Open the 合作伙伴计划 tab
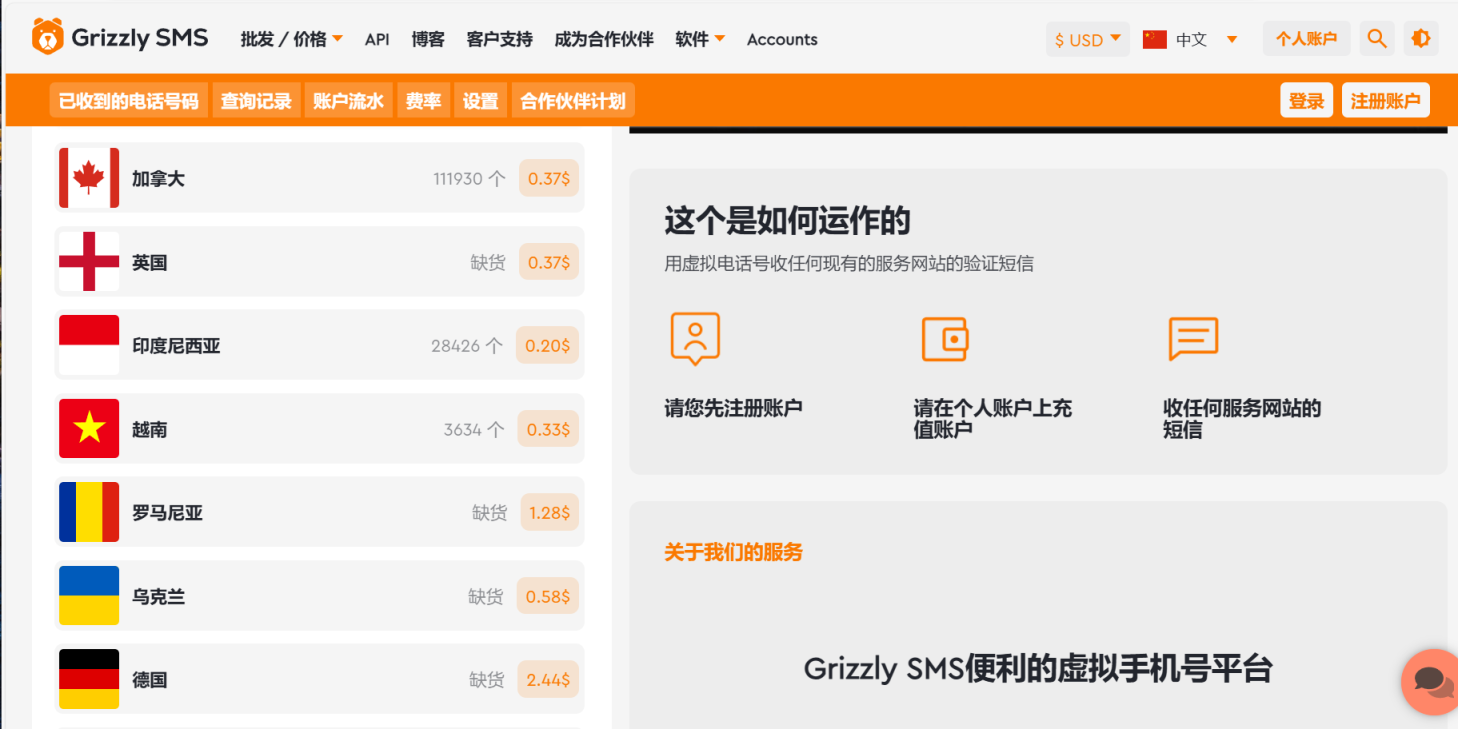This screenshot has width=1458, height=729. click(573, 101)
